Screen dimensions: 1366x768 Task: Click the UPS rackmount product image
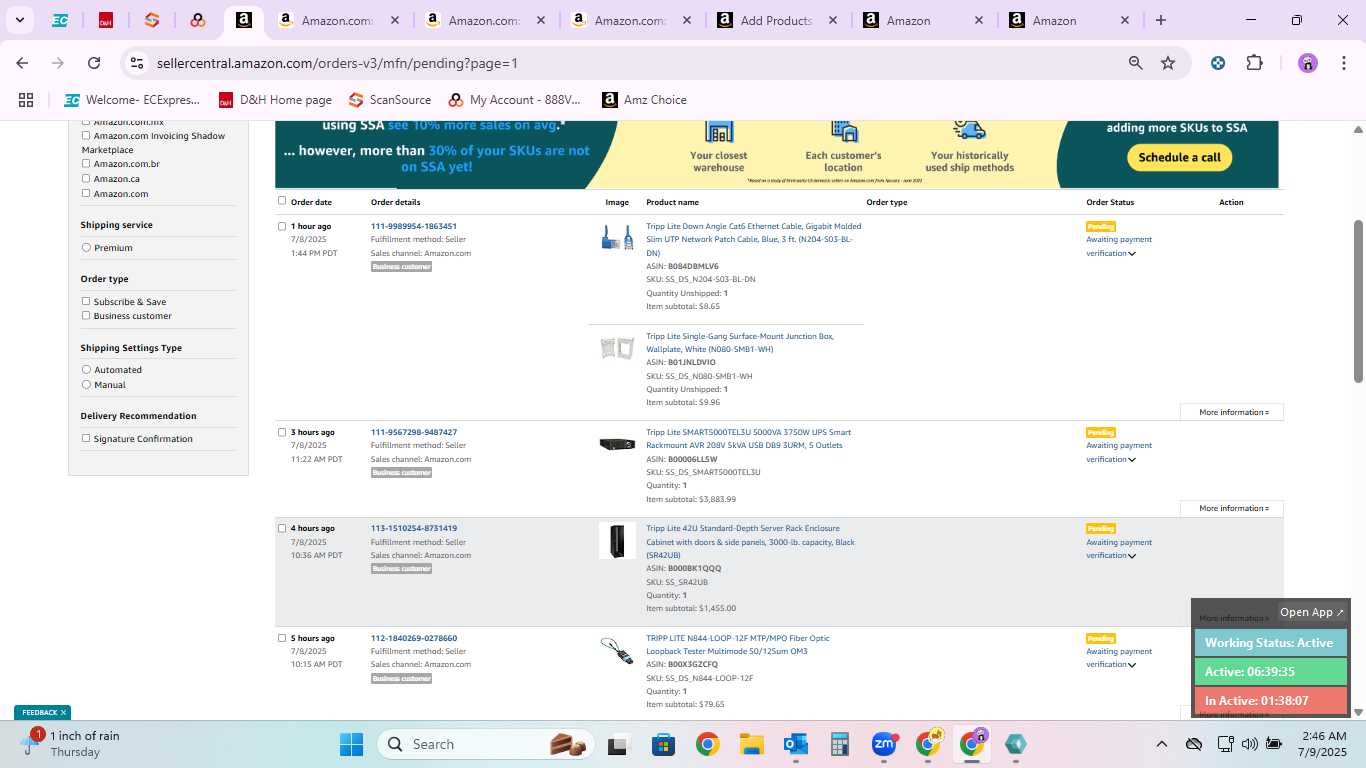617,444
